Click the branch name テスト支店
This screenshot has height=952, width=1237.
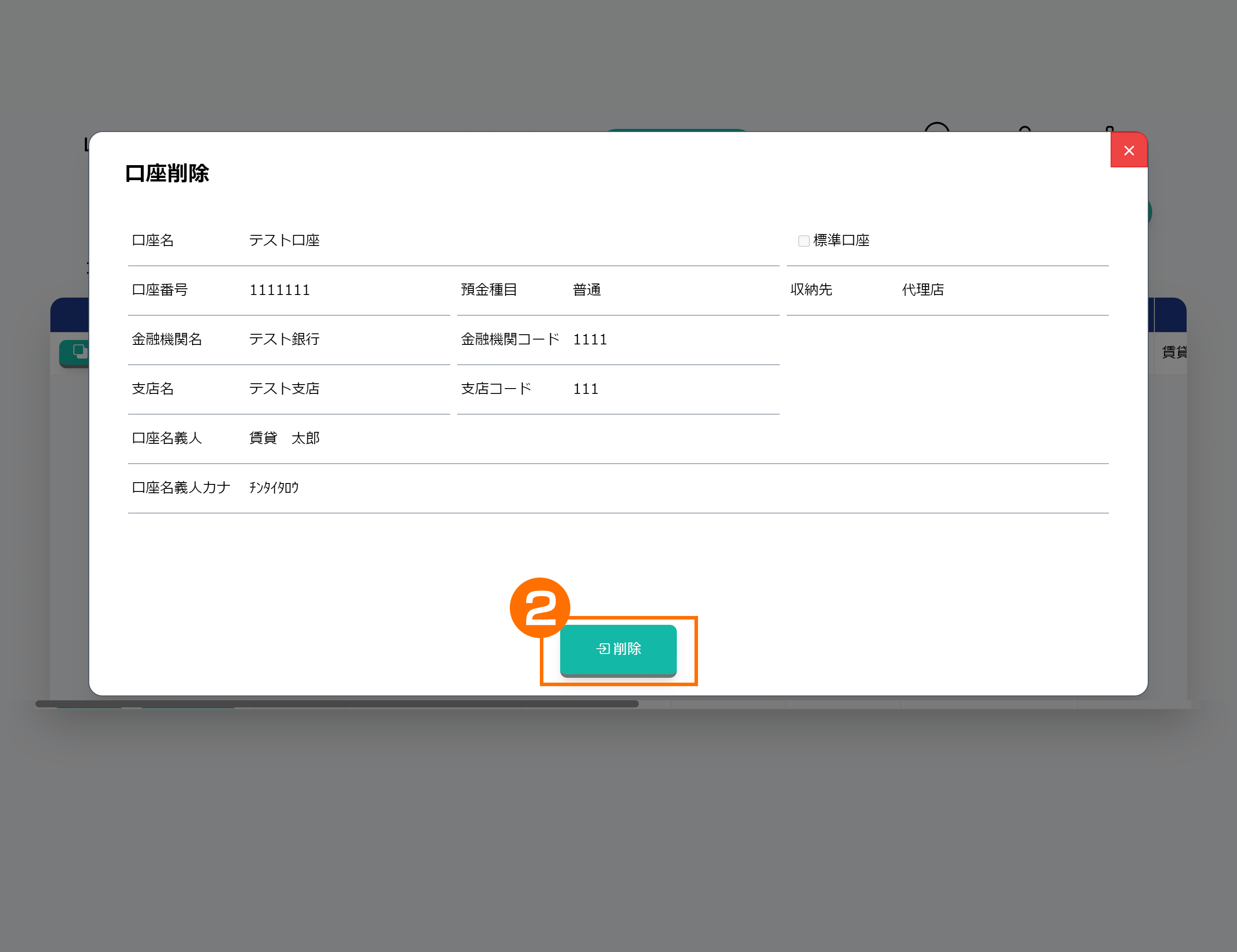coord(285,389)
